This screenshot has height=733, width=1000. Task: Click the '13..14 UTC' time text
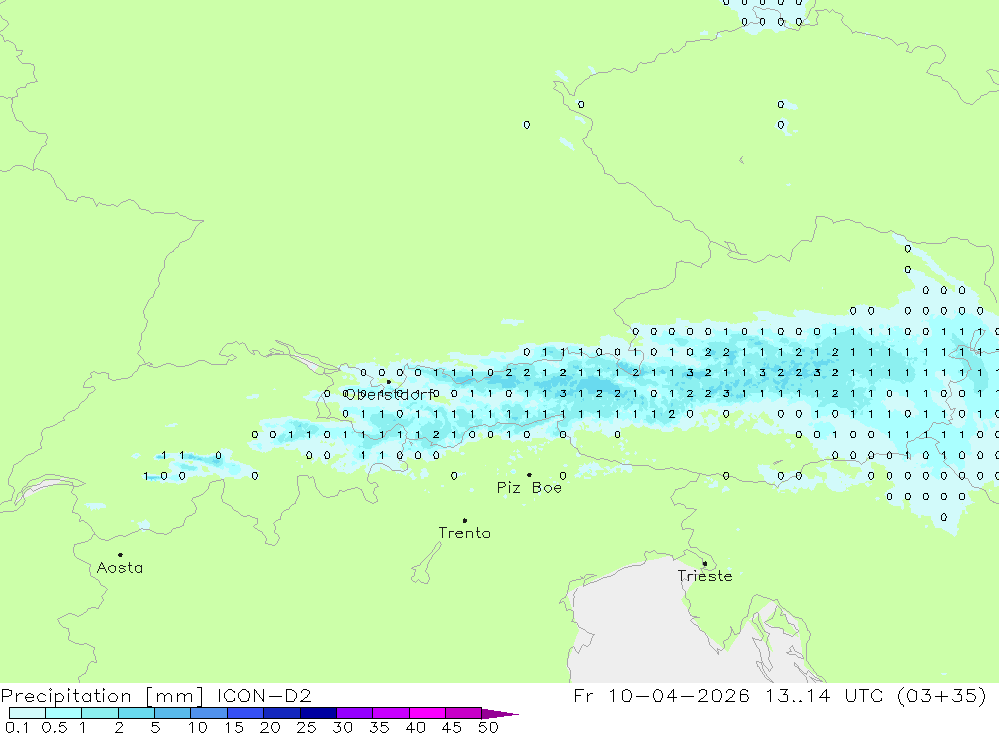tap(824, 695)
